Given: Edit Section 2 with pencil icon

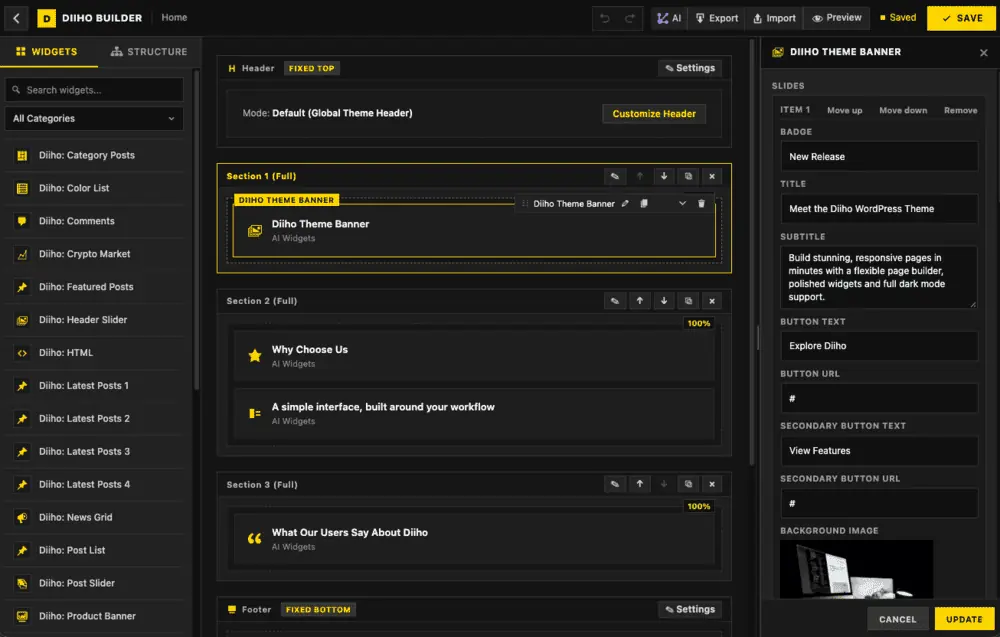Looking at the screenshot, I should click(615, 301).
